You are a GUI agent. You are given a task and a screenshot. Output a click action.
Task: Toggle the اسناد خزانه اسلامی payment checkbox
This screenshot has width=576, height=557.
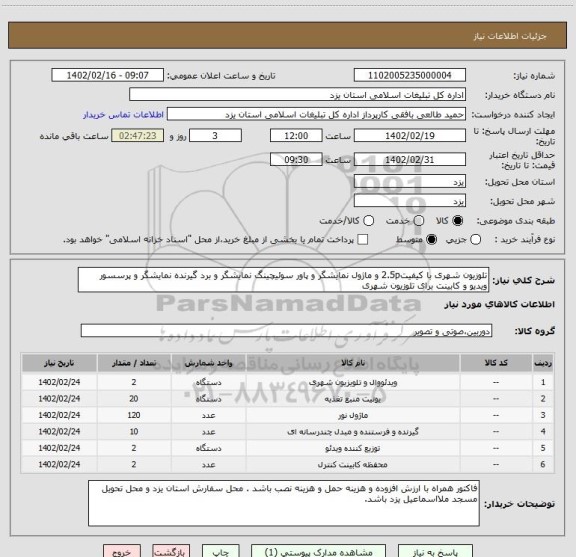click(363, 240)
